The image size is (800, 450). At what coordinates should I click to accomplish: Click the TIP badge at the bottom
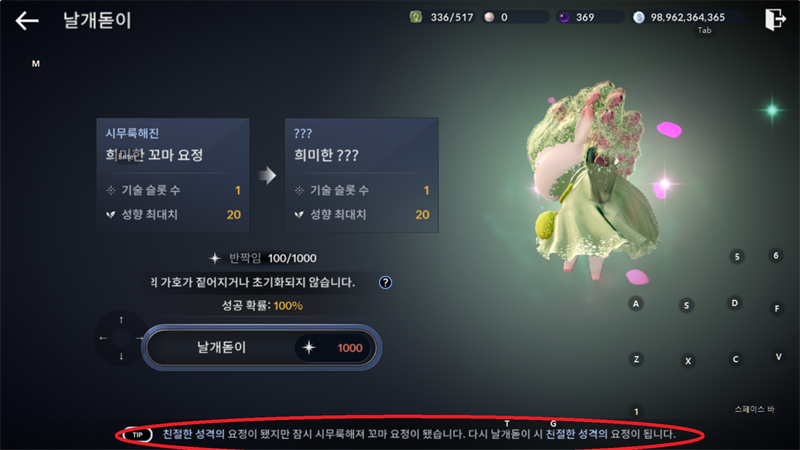pos(138,435)
